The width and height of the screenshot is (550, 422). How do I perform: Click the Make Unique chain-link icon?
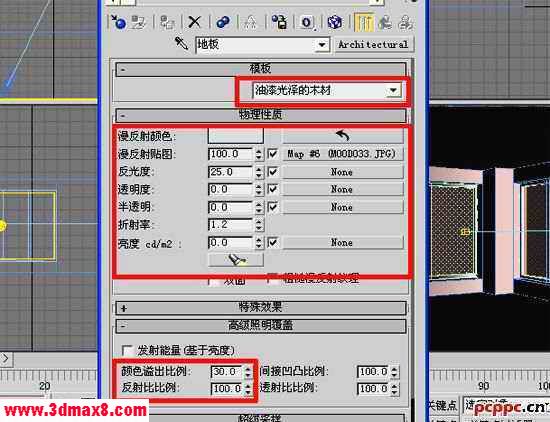(x=223, y=22)
